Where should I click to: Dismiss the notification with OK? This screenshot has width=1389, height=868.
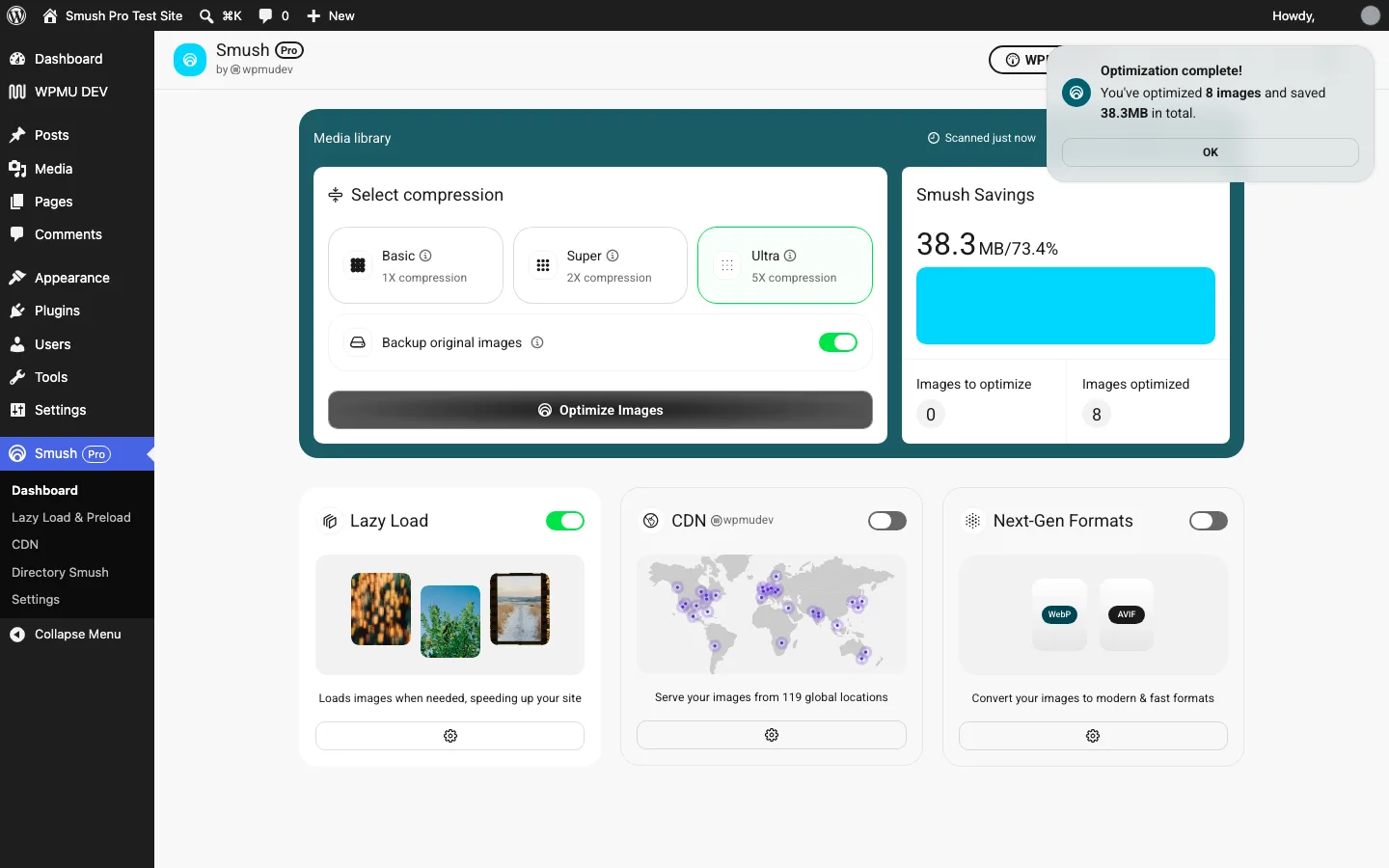point(1210,152)
